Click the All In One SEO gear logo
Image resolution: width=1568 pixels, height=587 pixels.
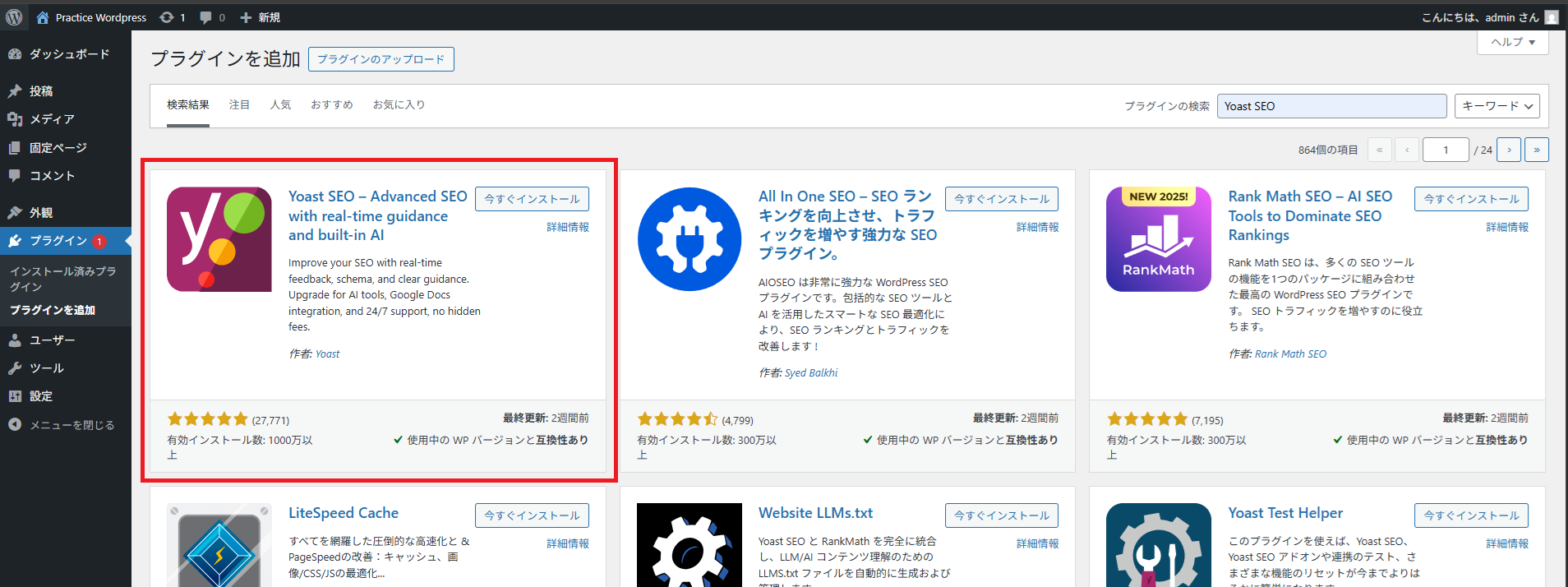[689, 239]
